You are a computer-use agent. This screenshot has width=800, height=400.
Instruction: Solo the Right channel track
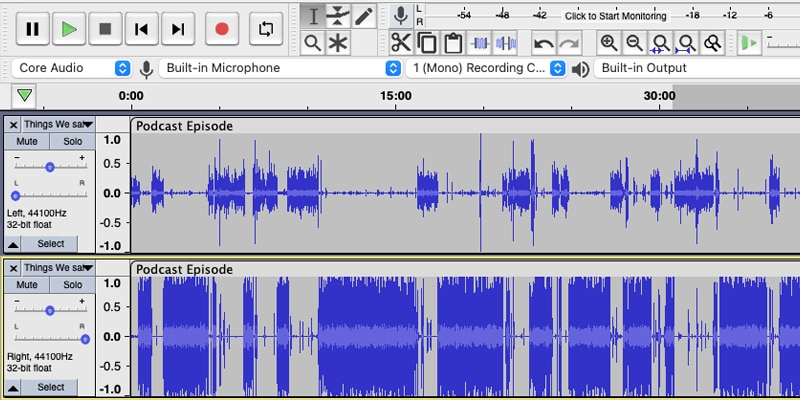[72, 285]
